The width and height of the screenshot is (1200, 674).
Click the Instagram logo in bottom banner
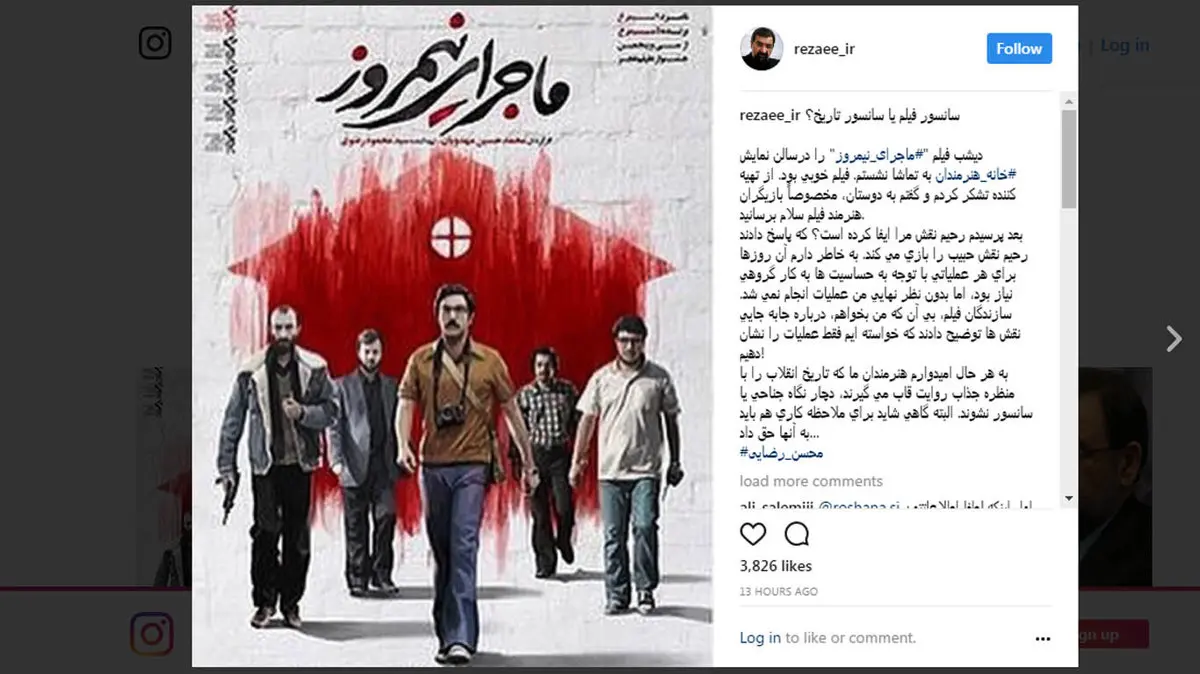[151, 634]
